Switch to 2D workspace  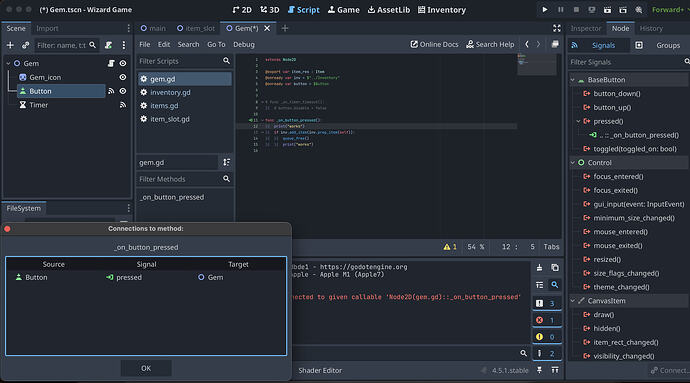point(242,10)
